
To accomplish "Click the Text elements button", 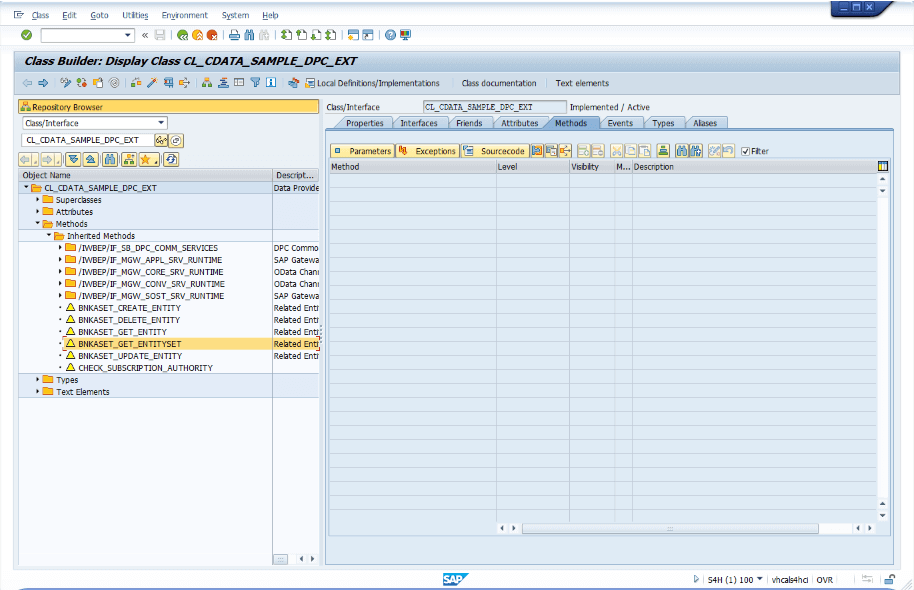I will tap(582, 83).
